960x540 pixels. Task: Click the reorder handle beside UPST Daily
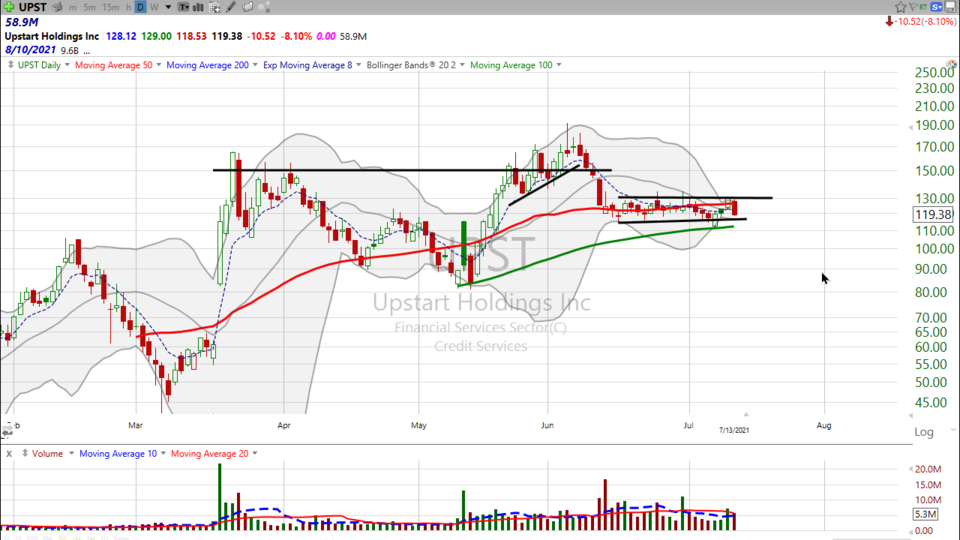click(10, 64)
